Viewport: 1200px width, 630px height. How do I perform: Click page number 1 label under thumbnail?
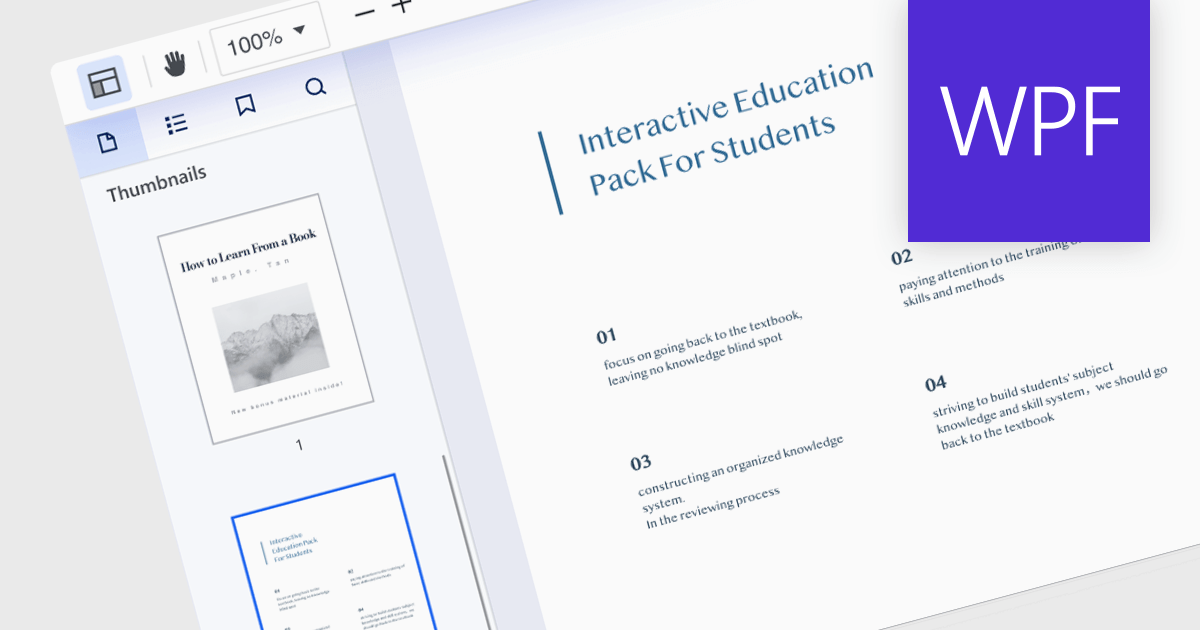pos(299,445)
